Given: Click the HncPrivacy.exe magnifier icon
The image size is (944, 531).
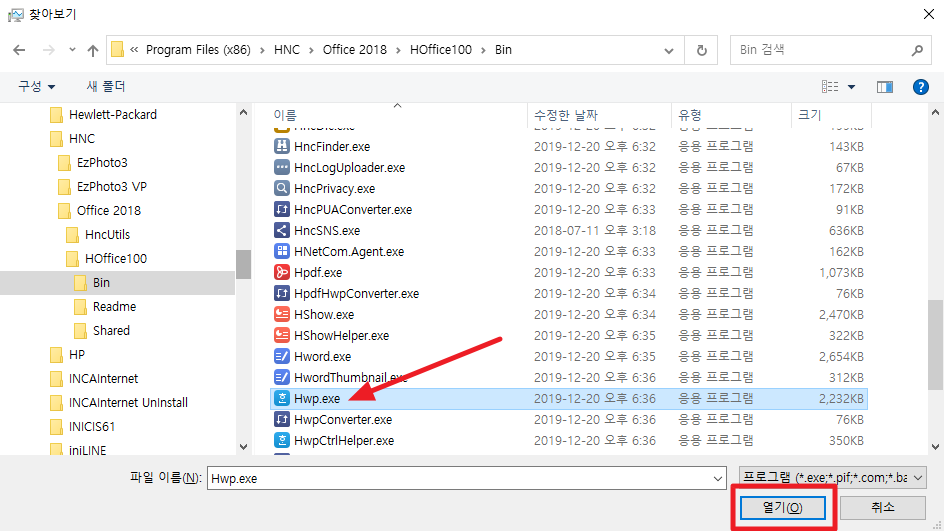Looking at the screenshot, I should tap(281, 188).
